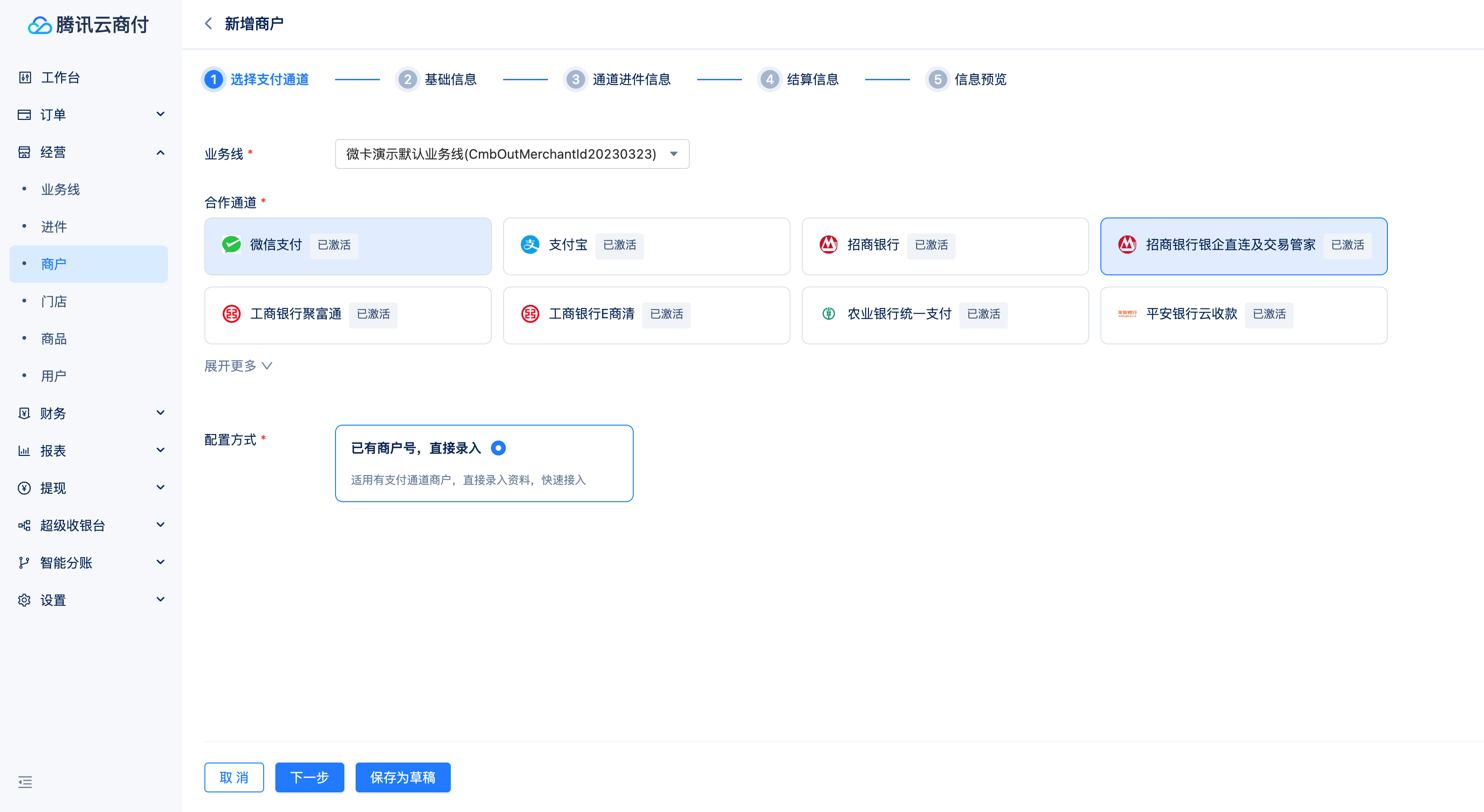
Task: Expand the 智能分账 menu chevron
Action: coord(161,562)
